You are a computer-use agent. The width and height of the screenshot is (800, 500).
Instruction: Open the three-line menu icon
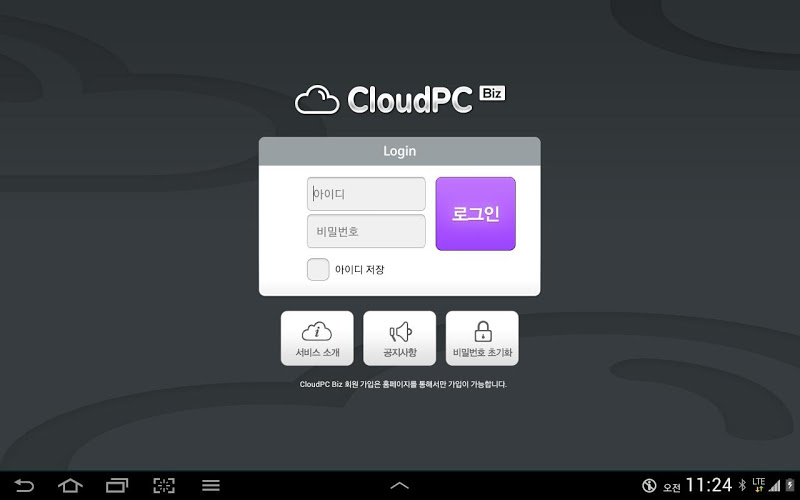click(x=211, y=485)
